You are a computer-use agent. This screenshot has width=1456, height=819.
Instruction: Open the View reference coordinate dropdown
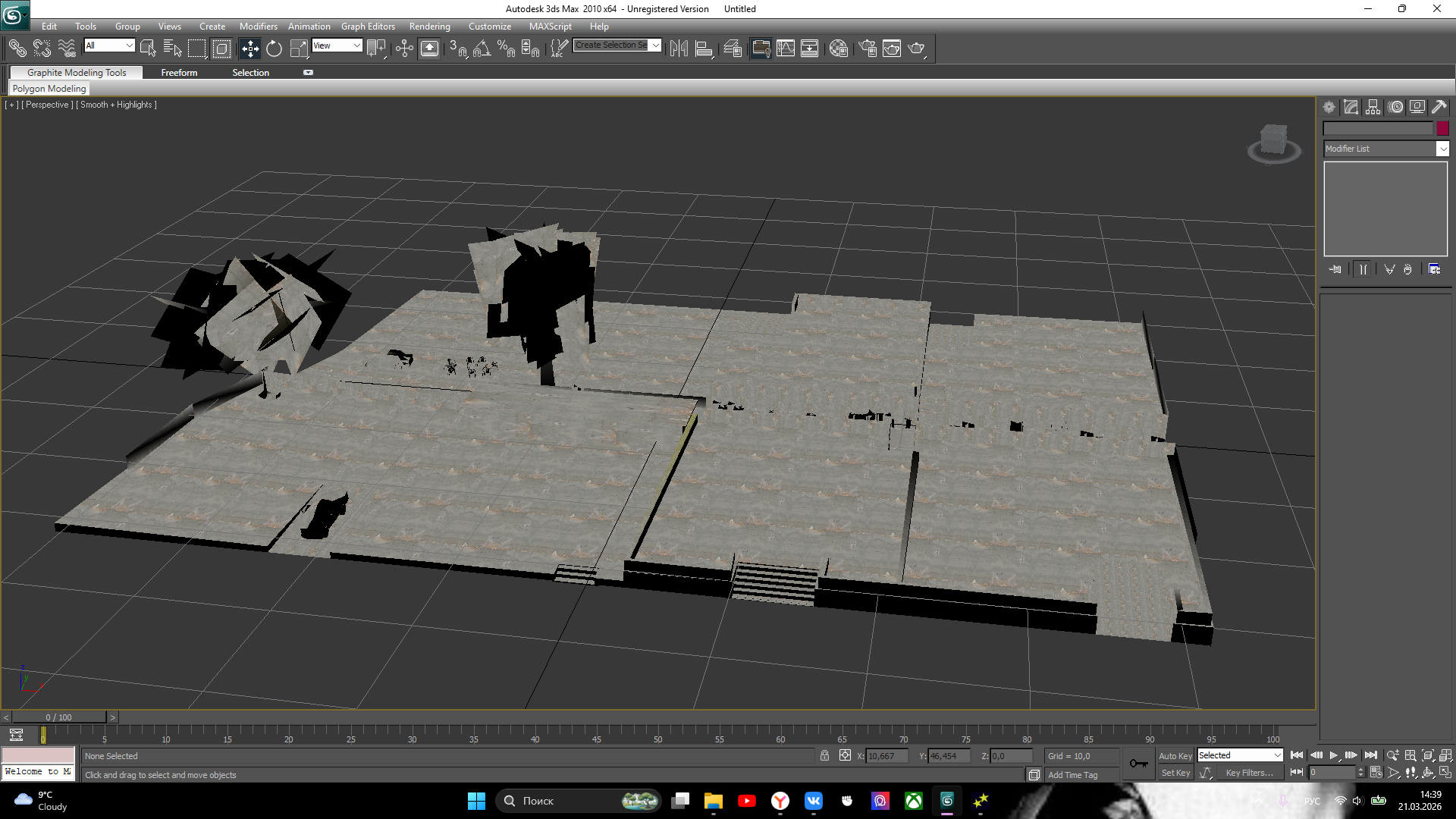coord(337,45)
